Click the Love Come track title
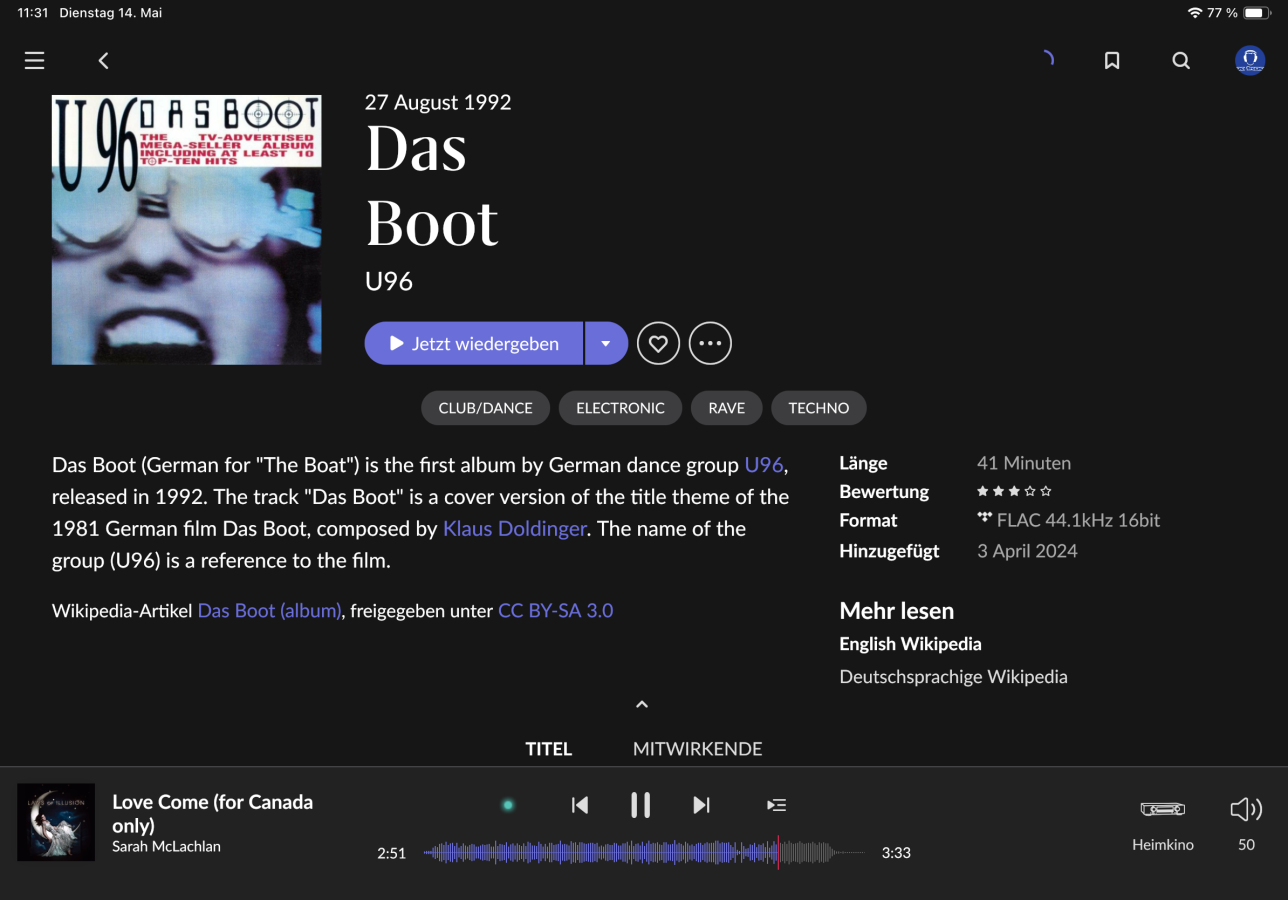 [x=212, y=814]
